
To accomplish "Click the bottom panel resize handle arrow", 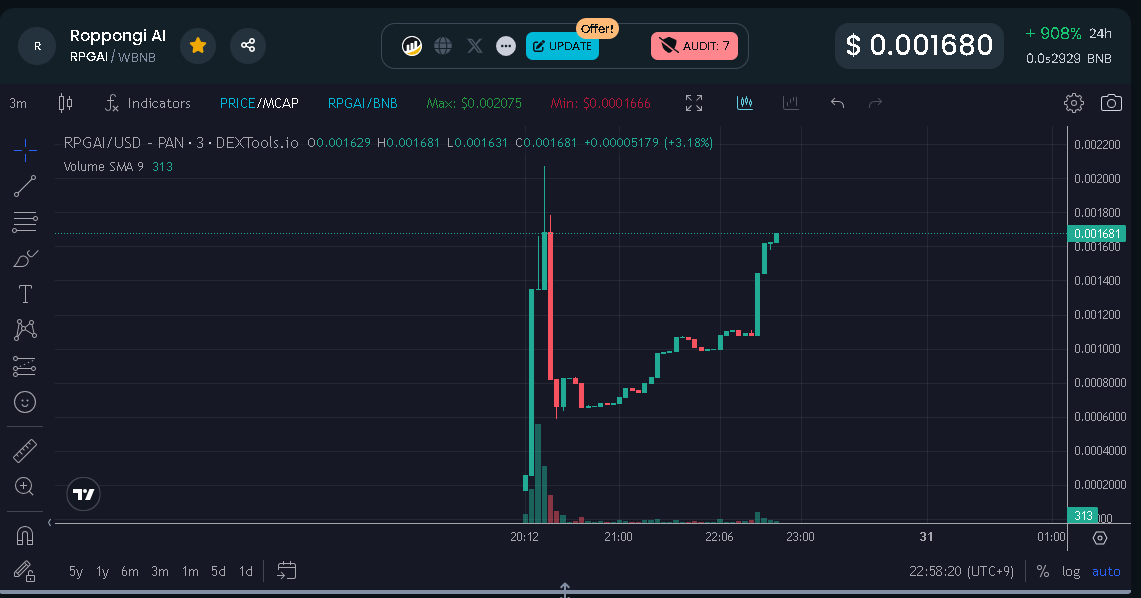I will pyautogui.click(x=565, y=590).
